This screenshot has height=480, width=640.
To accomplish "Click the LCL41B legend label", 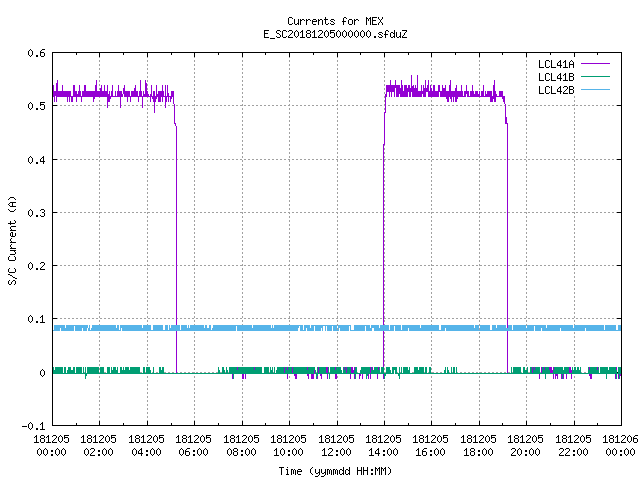I will tap(556, 77).
